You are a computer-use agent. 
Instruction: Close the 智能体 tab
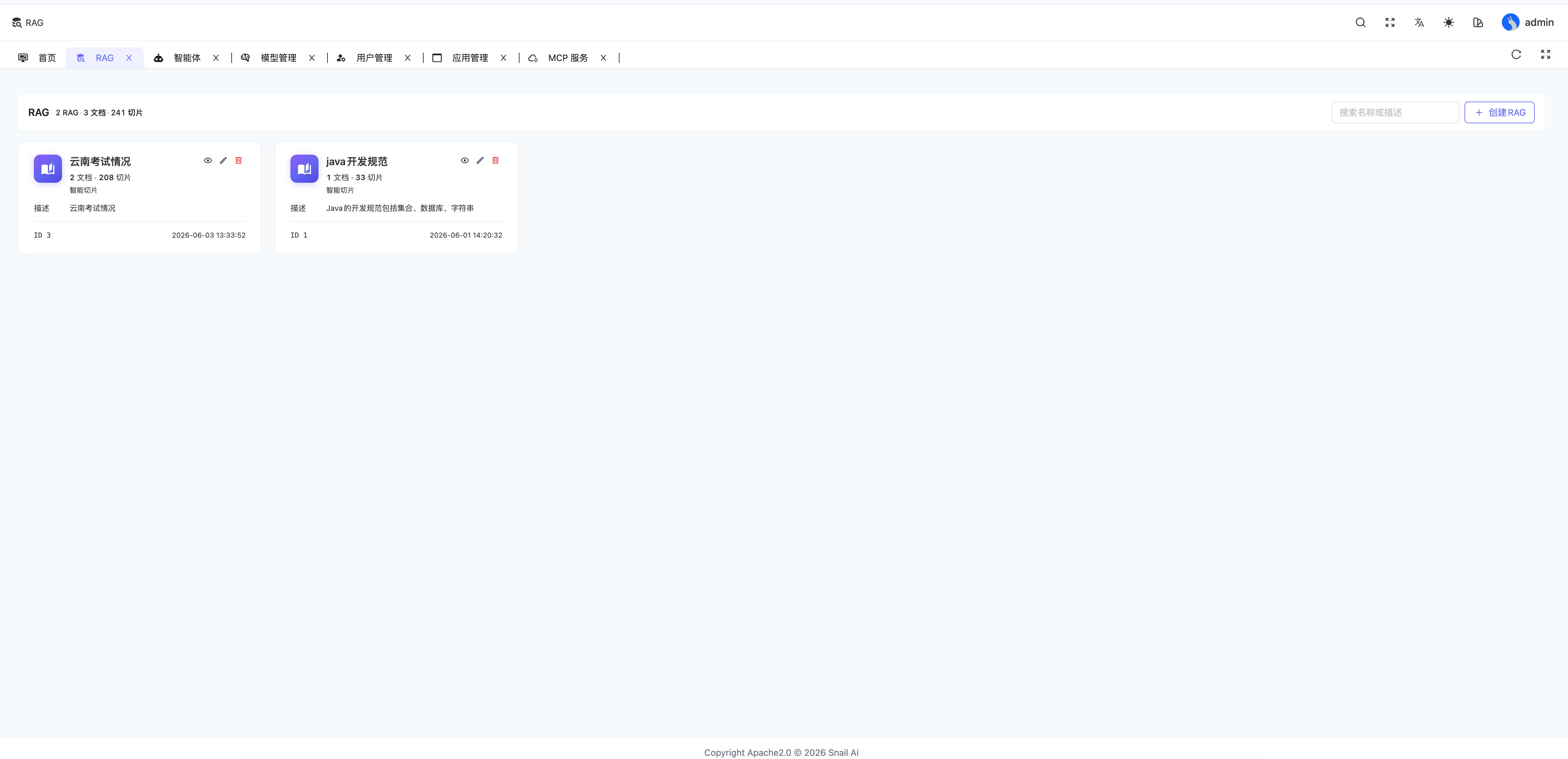click(216, 58)
